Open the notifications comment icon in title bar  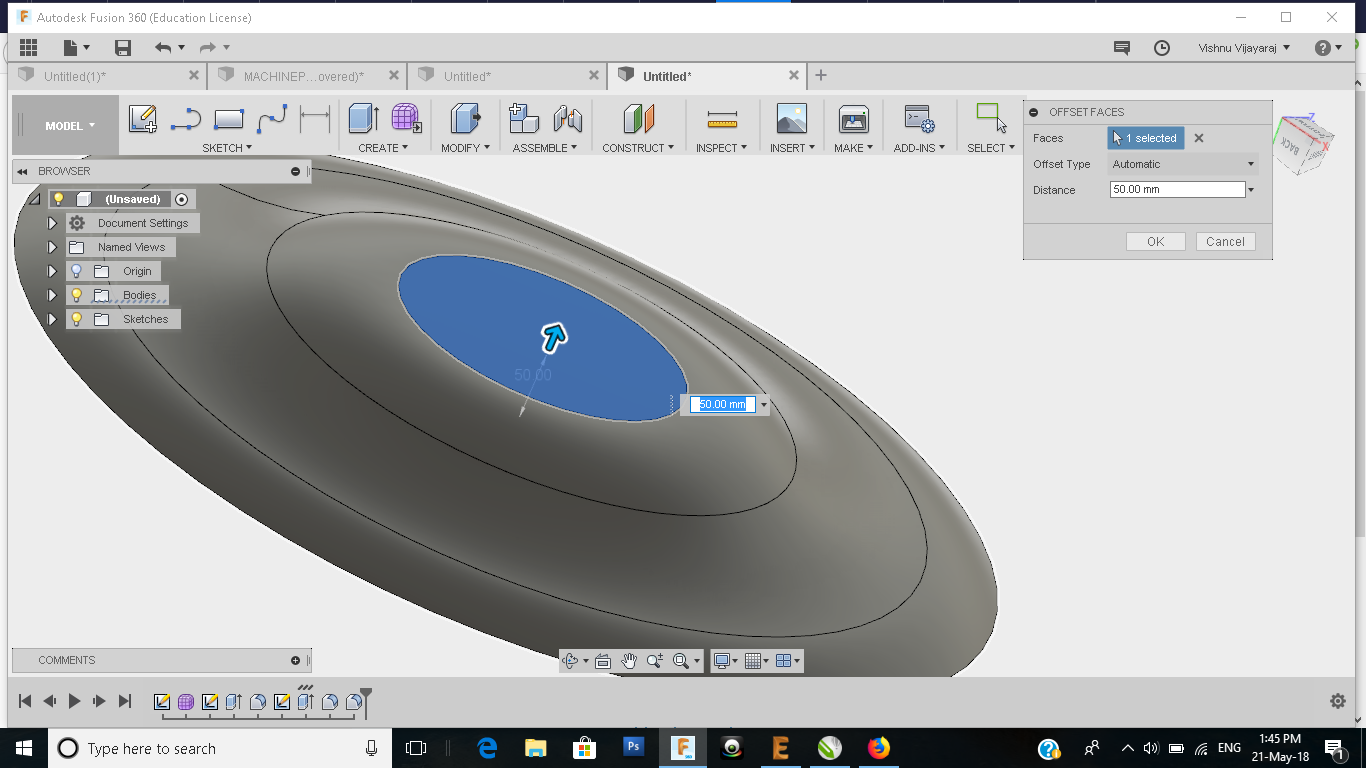click(1122, 47)
